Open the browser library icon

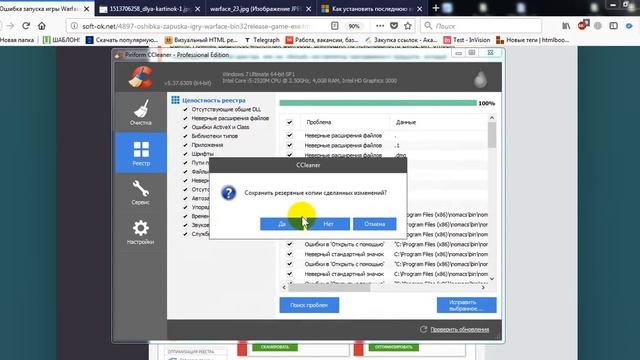point(566,26)
